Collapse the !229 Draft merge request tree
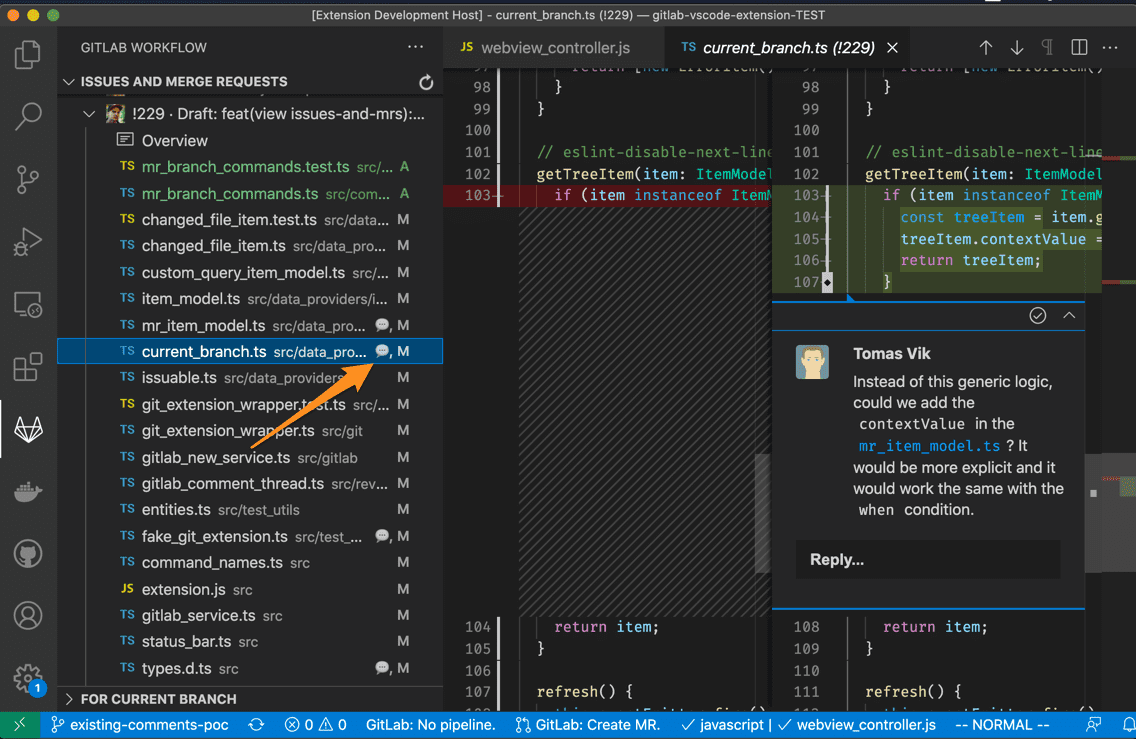 click(x=89, y=113)
